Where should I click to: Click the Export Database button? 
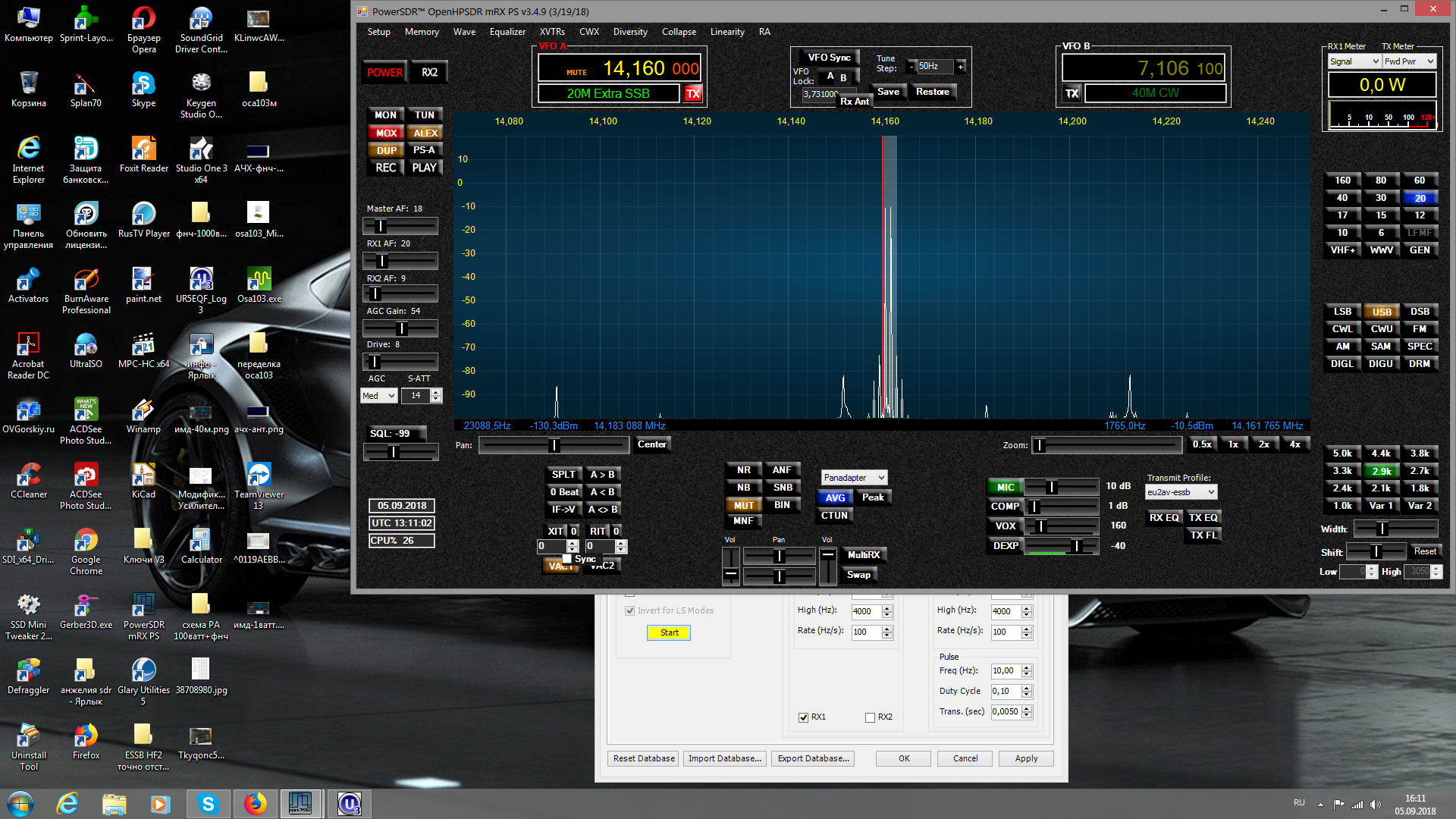(x=813, y=758)
